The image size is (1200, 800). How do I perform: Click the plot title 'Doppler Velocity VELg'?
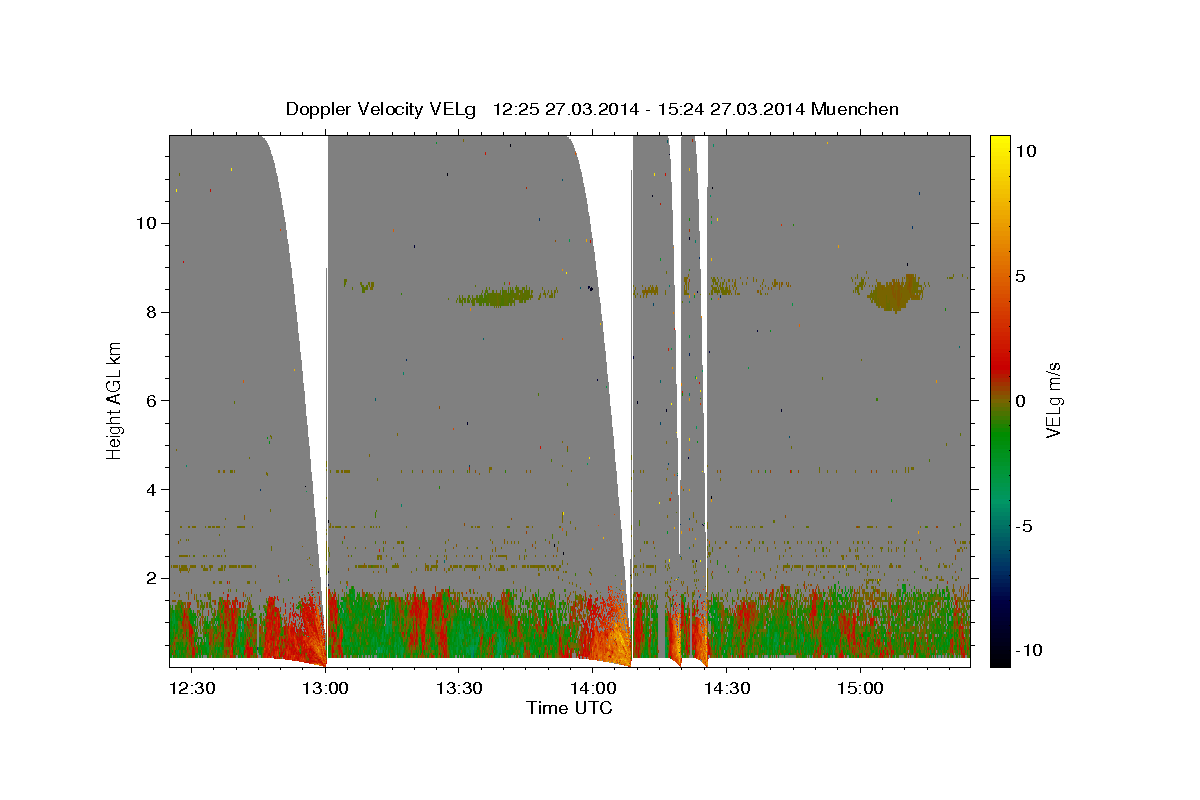pos(383,109)
